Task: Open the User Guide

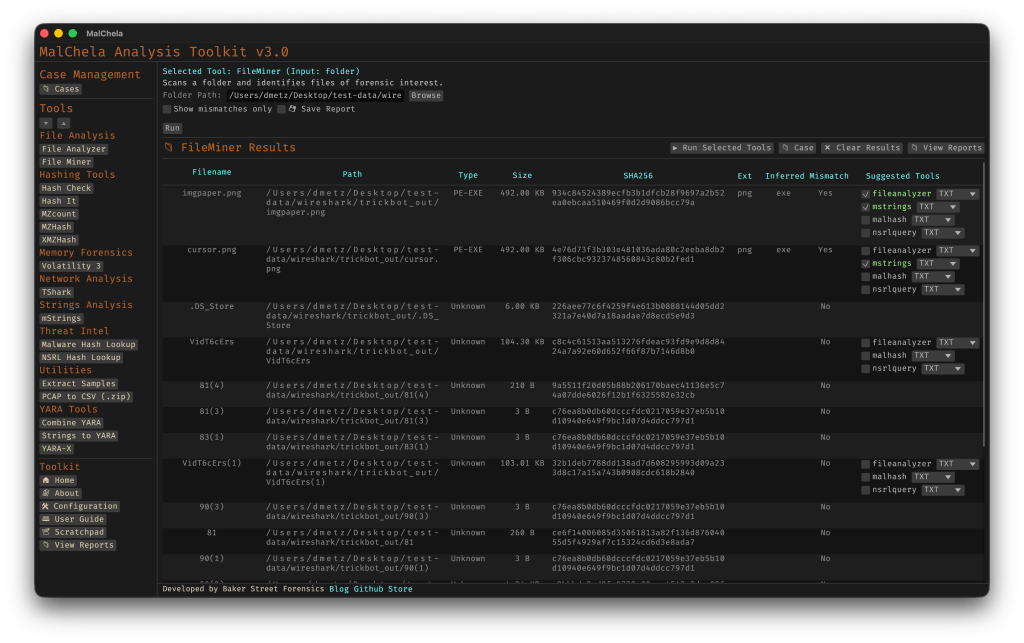Action: [x=72, y=520]
